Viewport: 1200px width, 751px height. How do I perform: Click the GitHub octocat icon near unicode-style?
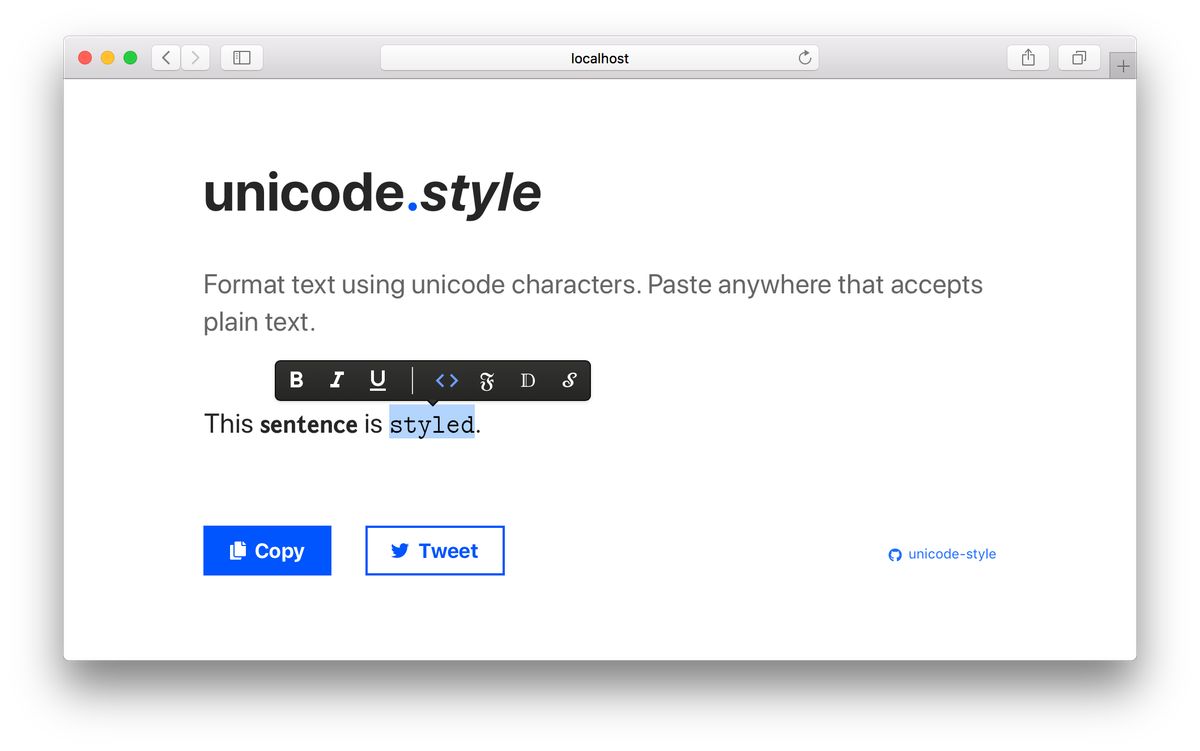click(894, 554)
